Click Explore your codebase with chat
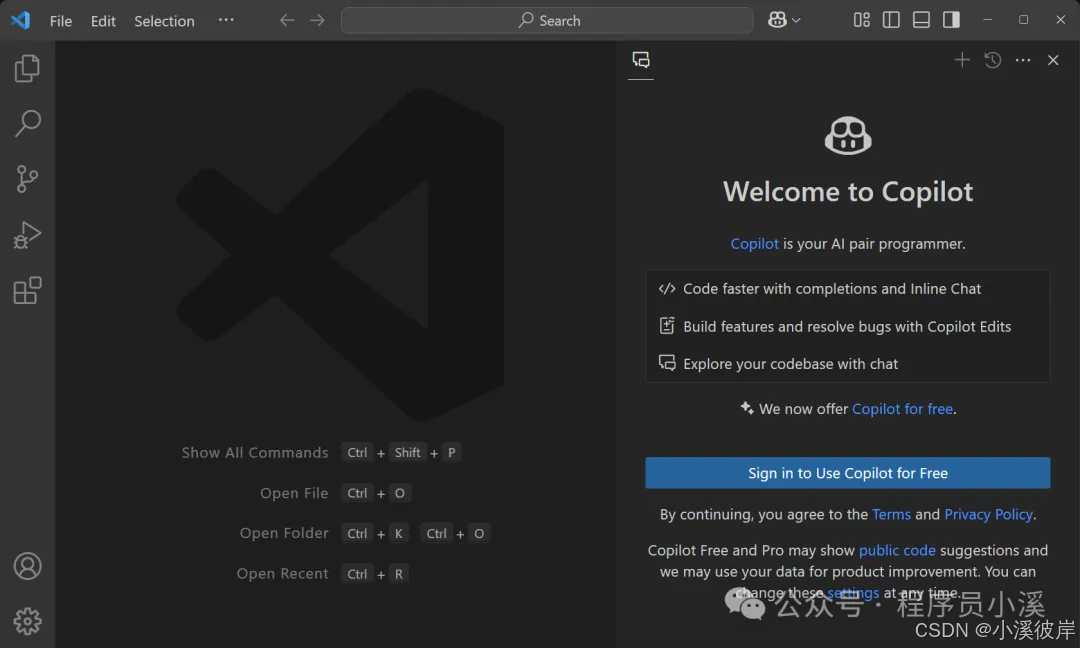The height and width of the screenshot is (648, 1080). [790, 364]
